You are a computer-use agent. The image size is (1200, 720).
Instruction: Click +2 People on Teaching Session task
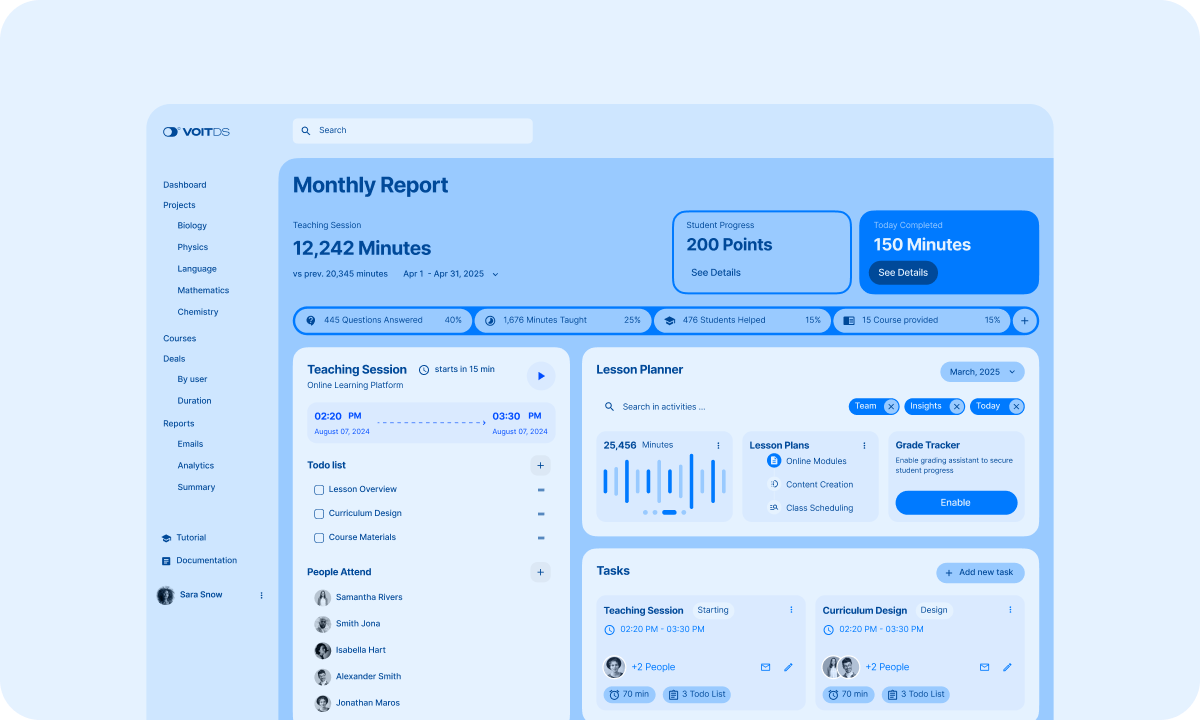point(653,667)
